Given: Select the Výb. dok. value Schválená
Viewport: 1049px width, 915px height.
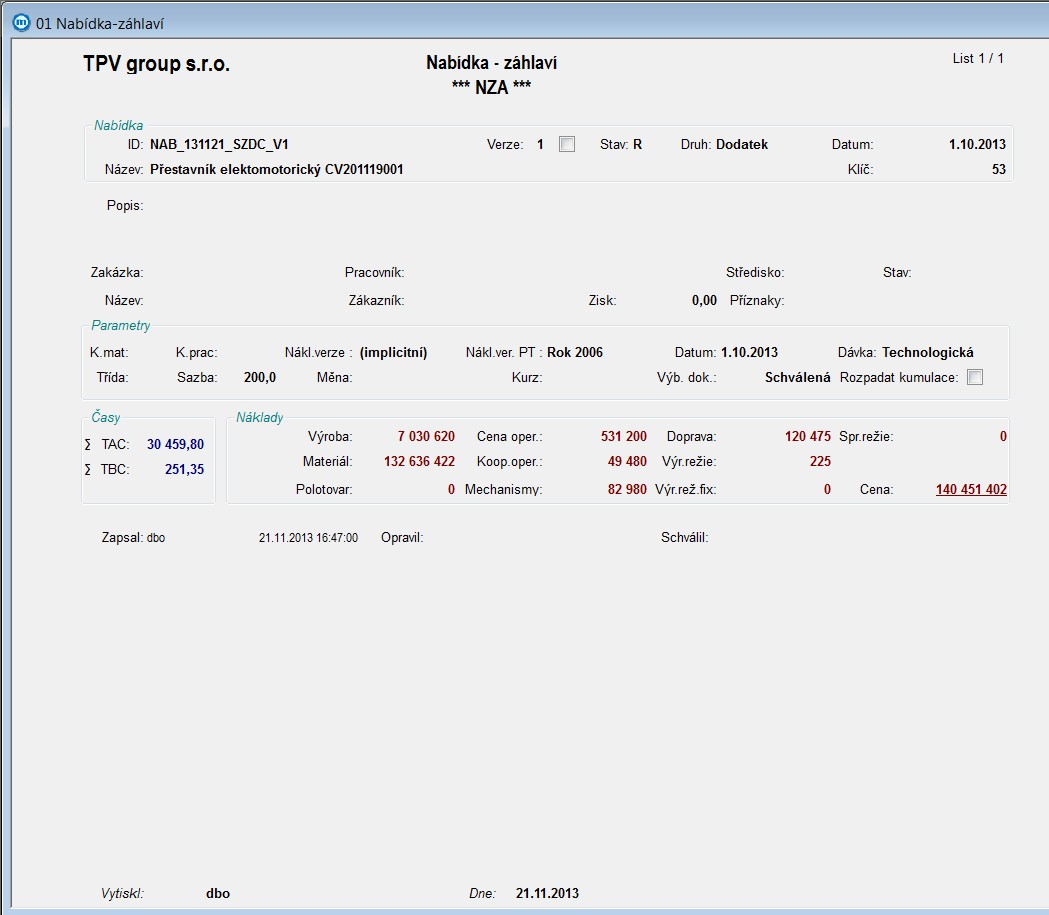Looking at the screenshot, I should pyautogui.click(x=797, y=378).
